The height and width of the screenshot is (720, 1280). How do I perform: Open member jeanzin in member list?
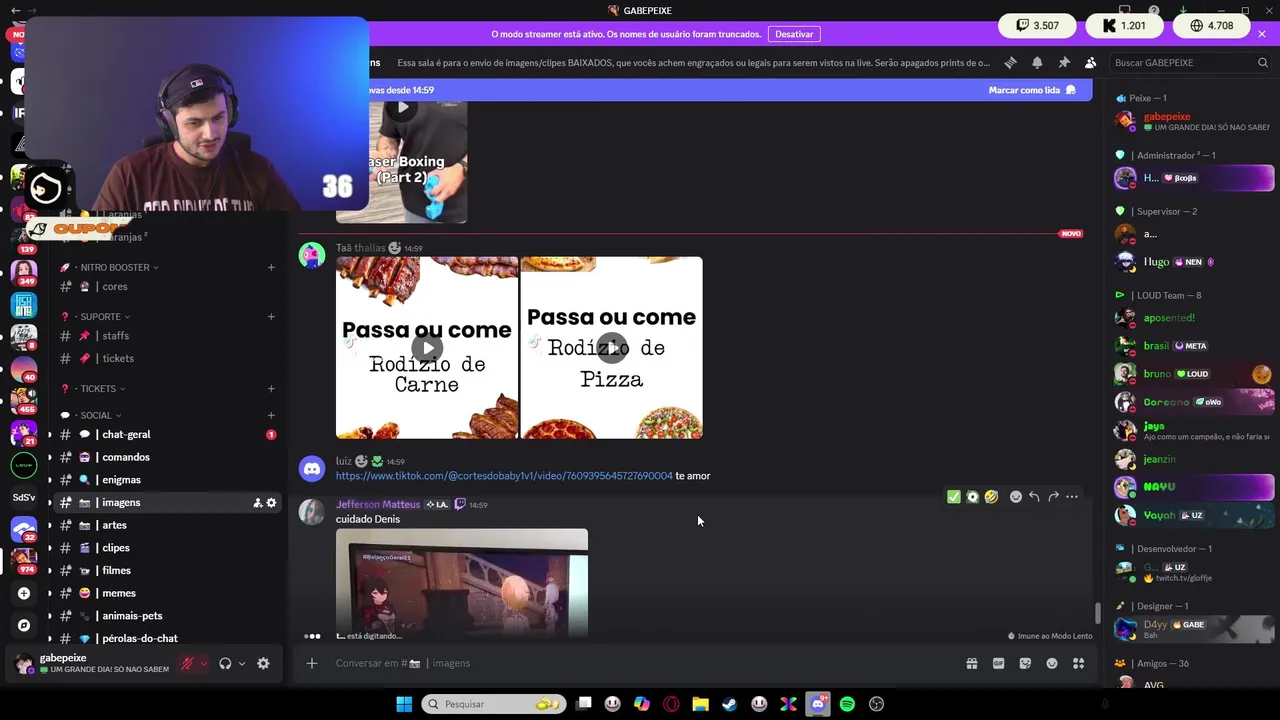1194,459
